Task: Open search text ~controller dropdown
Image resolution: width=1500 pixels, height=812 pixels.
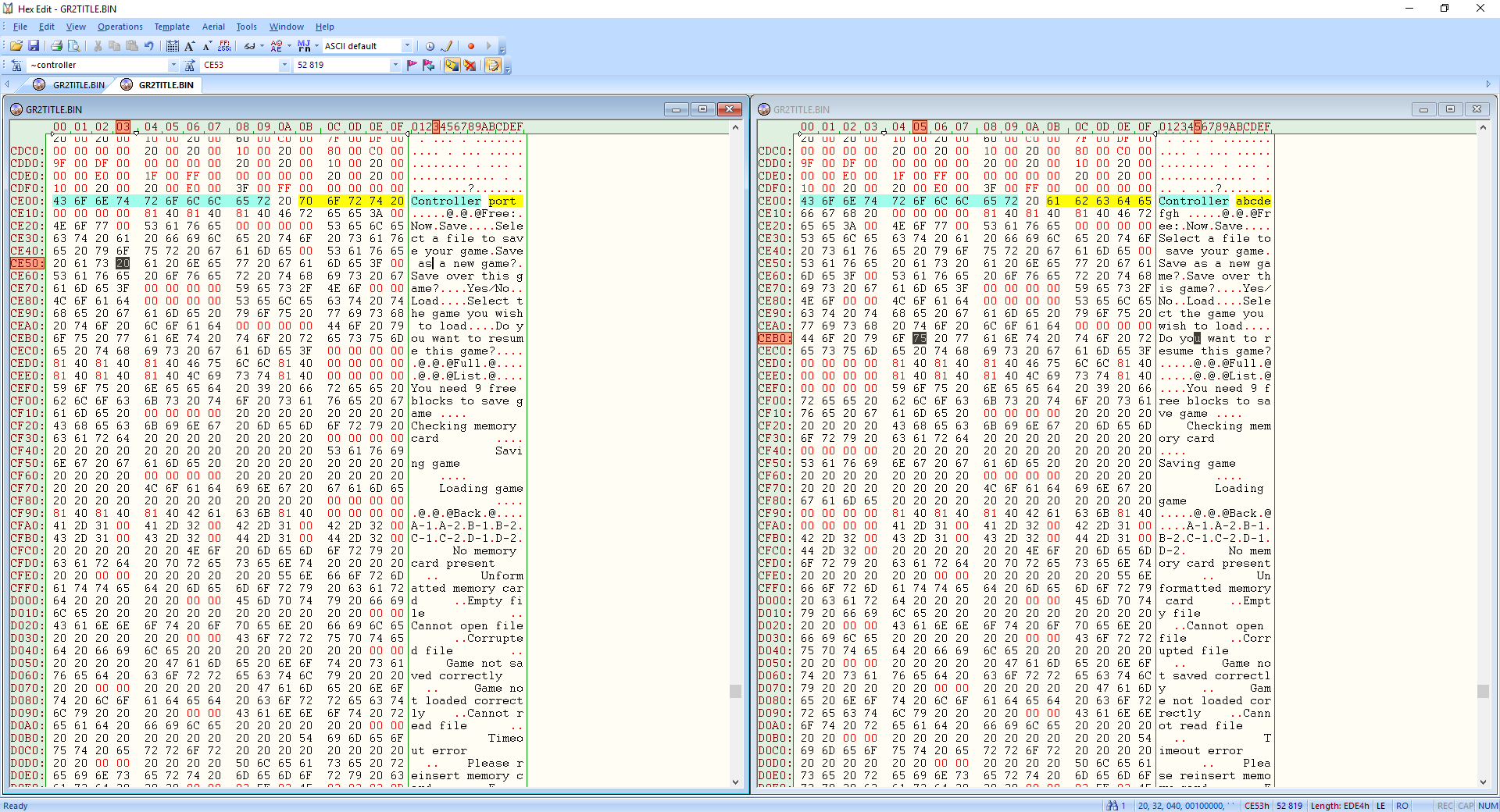Action: pyautogui.click(x=173, y=65)
